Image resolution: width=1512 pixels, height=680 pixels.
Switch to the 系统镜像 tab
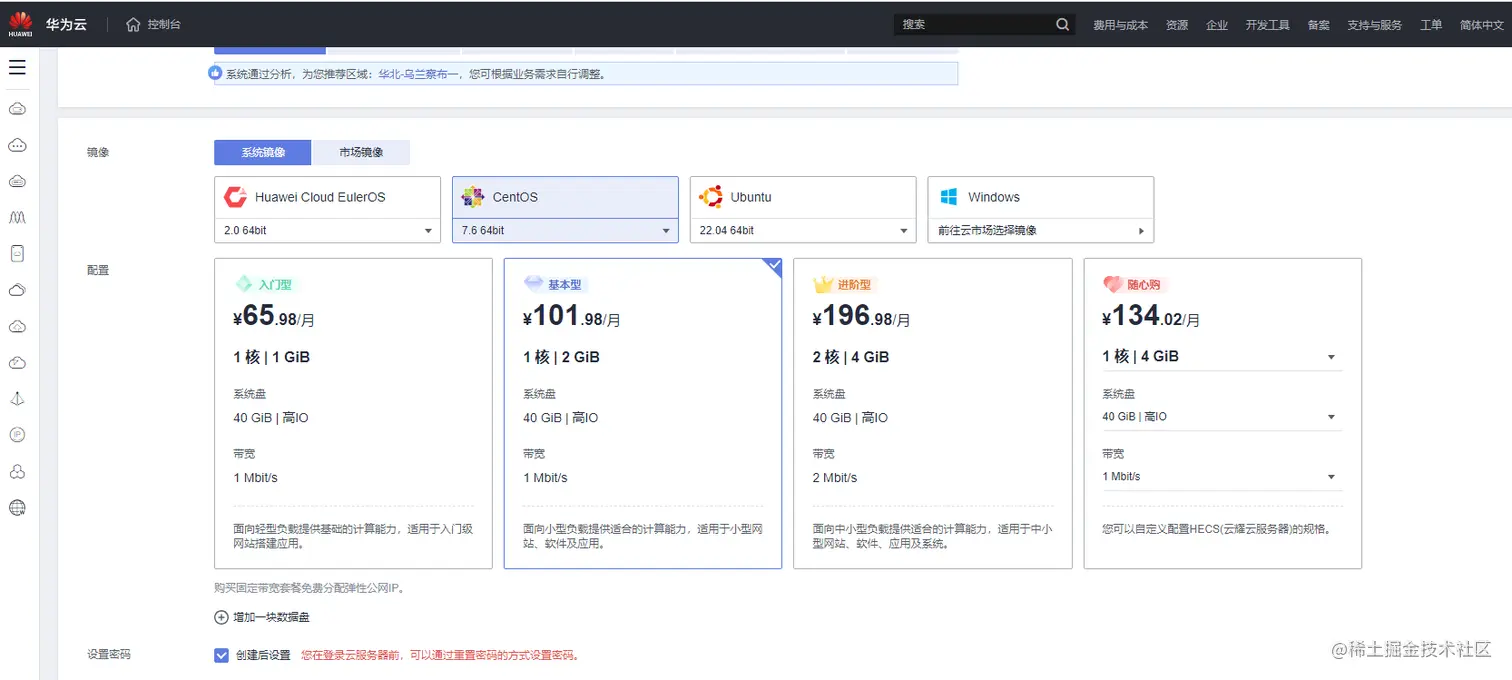[263, 152]
